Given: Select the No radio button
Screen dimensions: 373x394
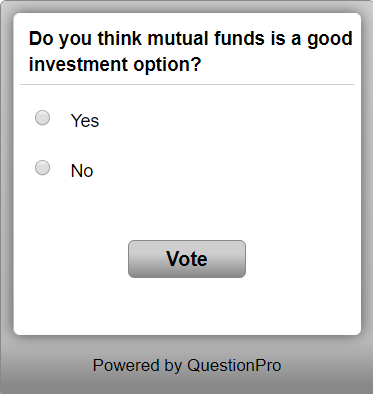Looking at the screenshot, I should 42,168.
